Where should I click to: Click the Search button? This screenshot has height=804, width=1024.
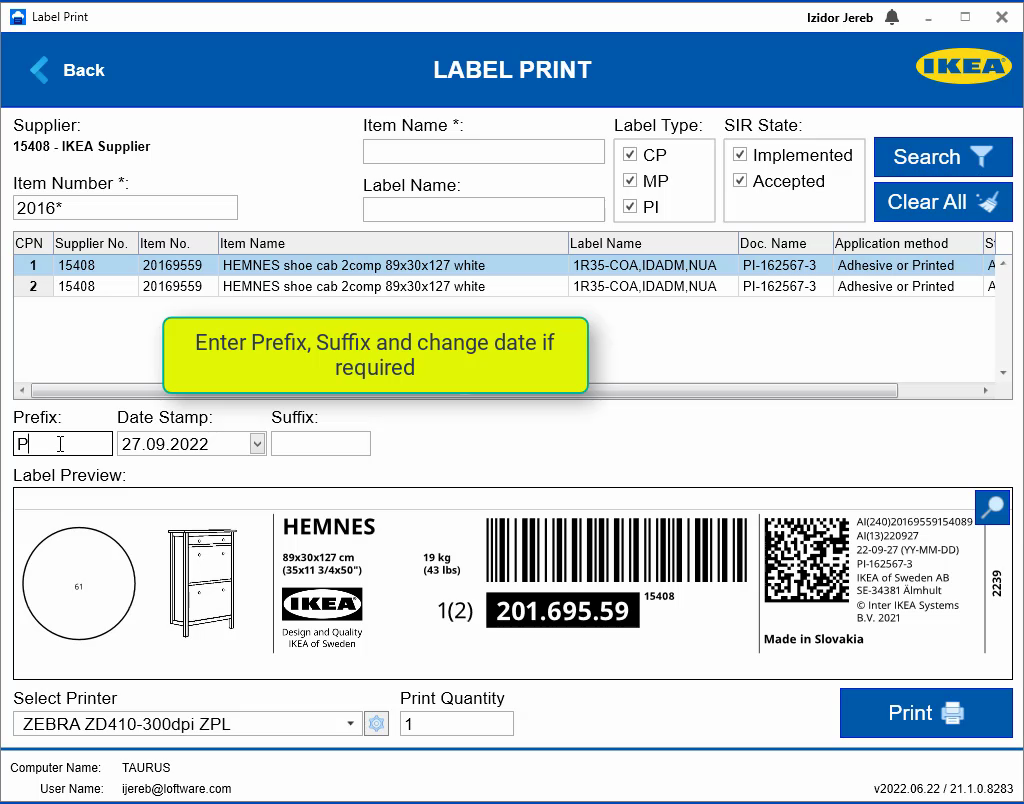point(943,157)
